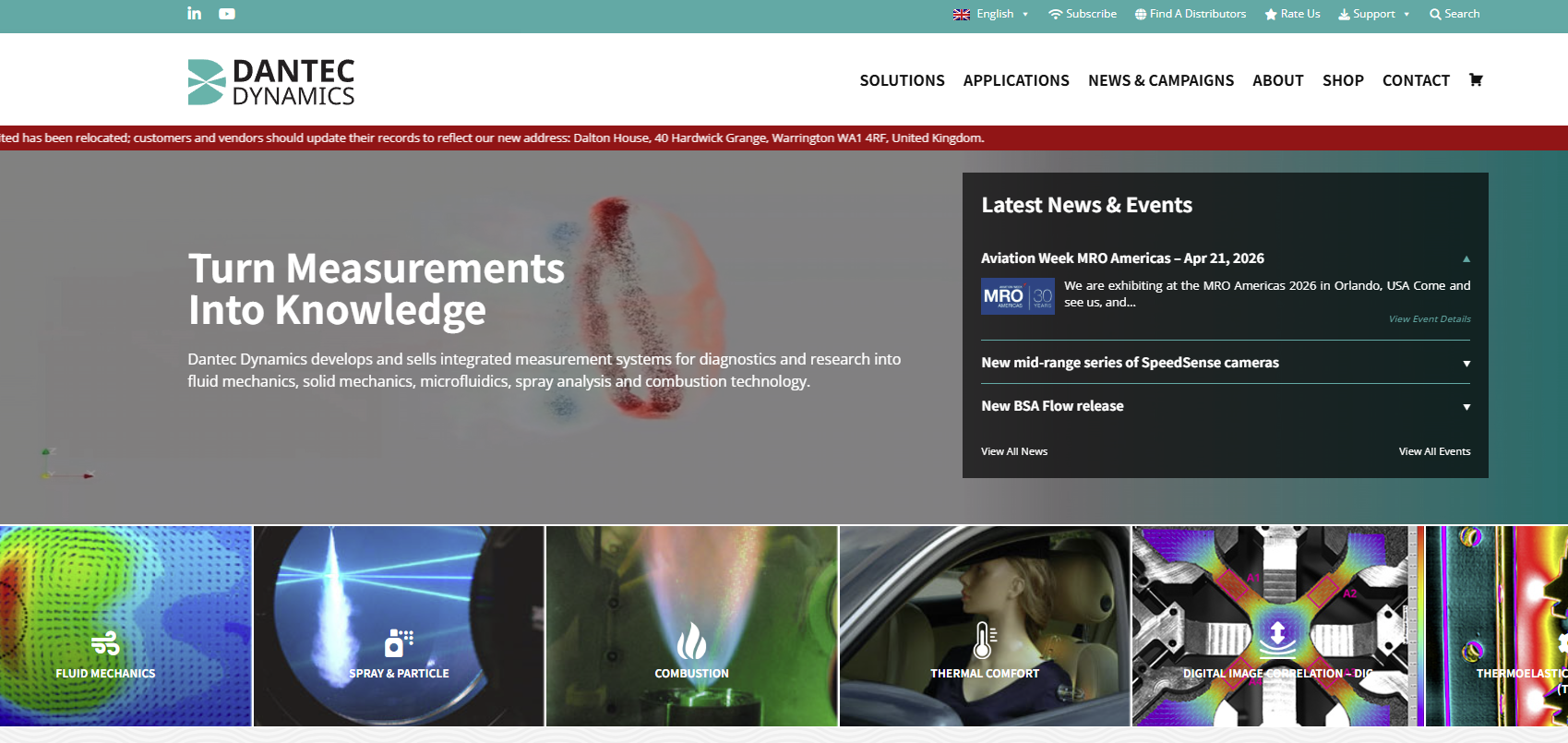The width and height of the screenshot is (1568, 743).
Task: Open the Solutions menu
Action: click(x=902, y=80)
